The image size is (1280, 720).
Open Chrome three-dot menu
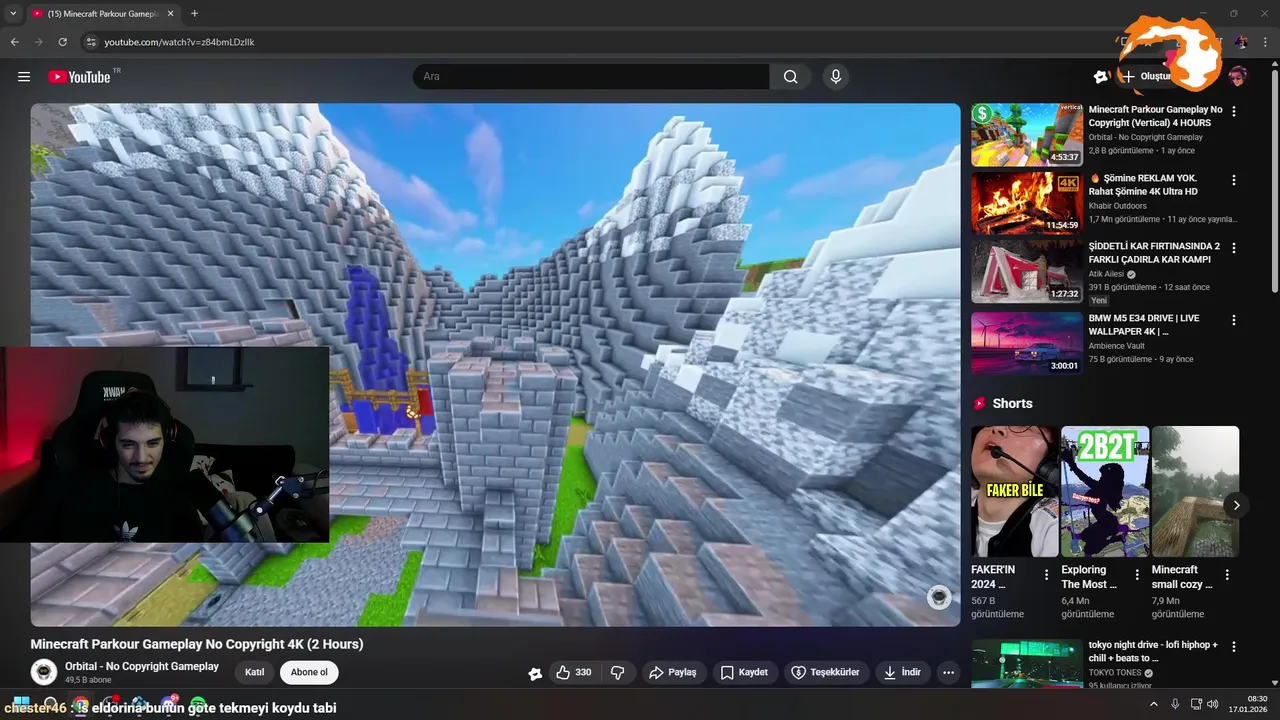pos(1263,42)
